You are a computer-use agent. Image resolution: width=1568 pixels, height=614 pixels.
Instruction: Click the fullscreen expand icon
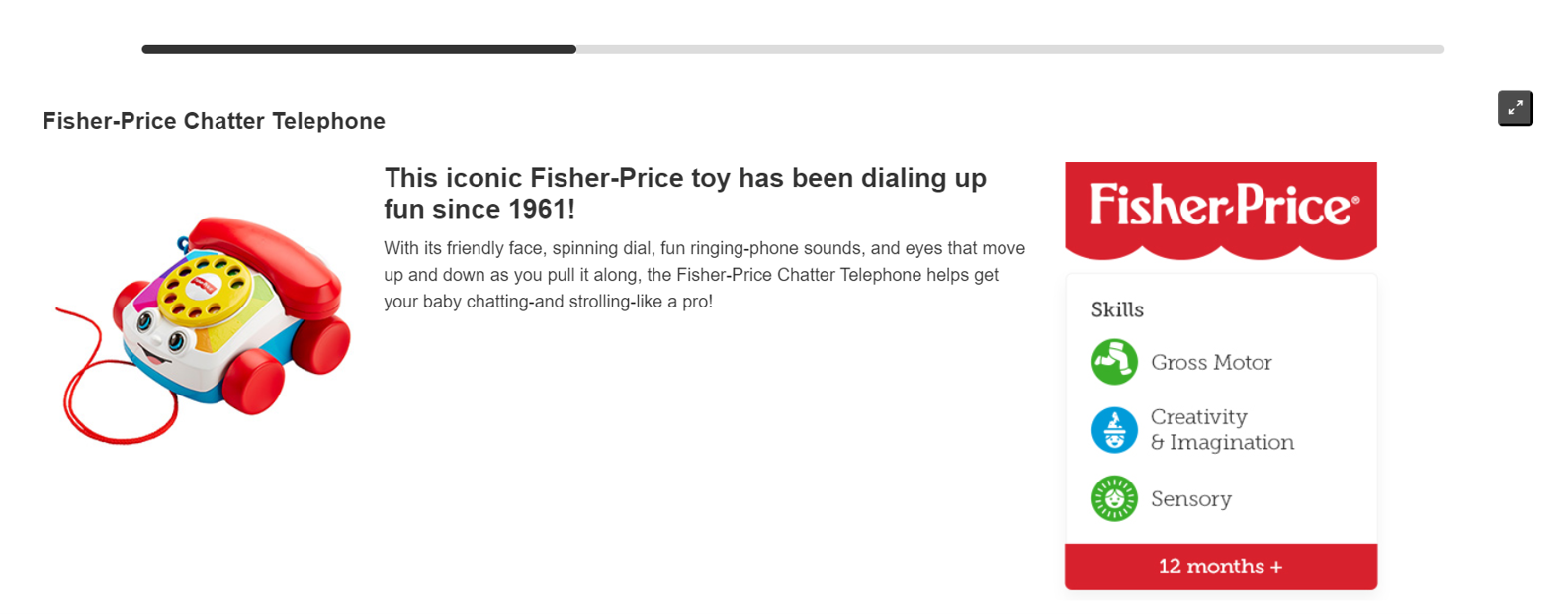pos(1515,108)
